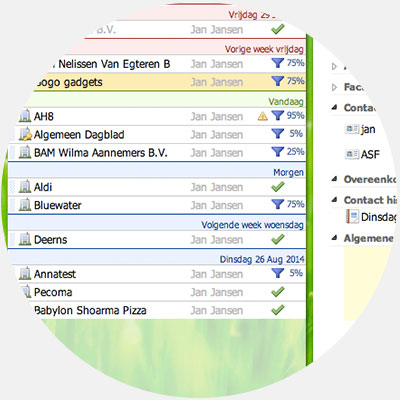
Task: Collapse the Contact history section arrow
Action: pyautogui.click(x=335, y=200)
